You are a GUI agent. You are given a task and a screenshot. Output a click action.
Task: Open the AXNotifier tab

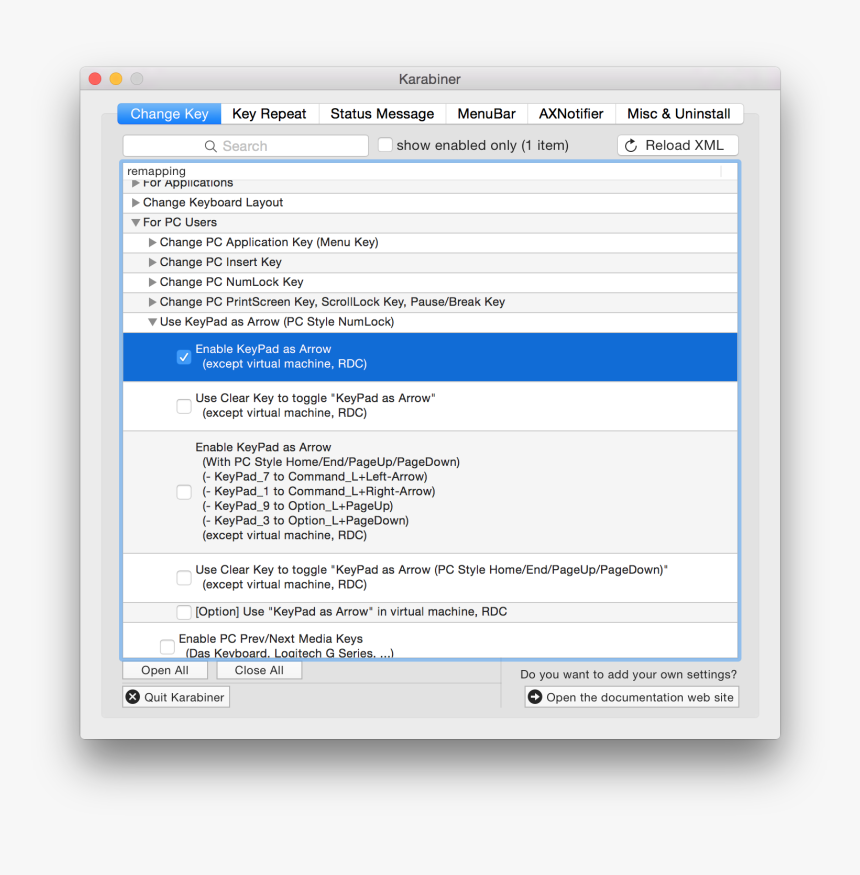pos(571,114)
